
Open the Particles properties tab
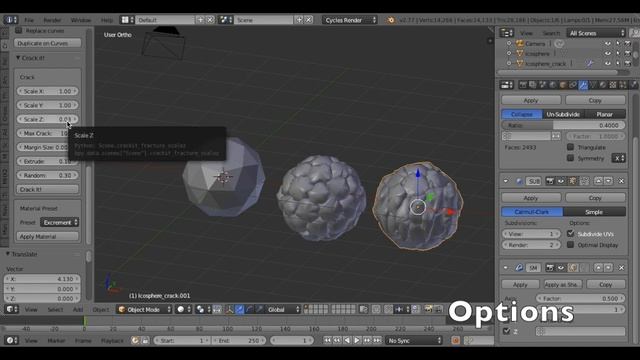point(623,85)
